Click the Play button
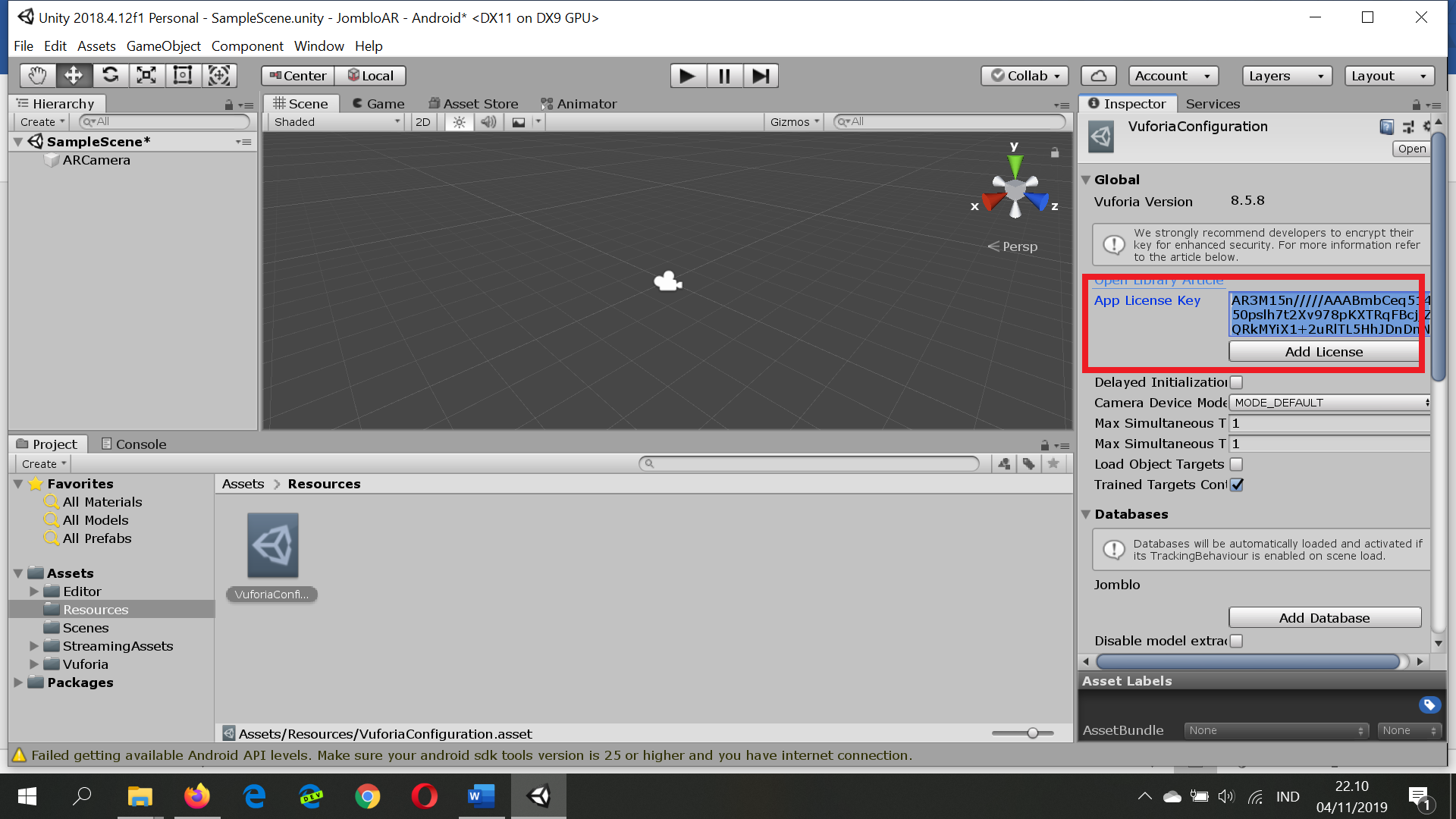The width and height of the screenshot is (1456, 819). click(x=688, y=76)
